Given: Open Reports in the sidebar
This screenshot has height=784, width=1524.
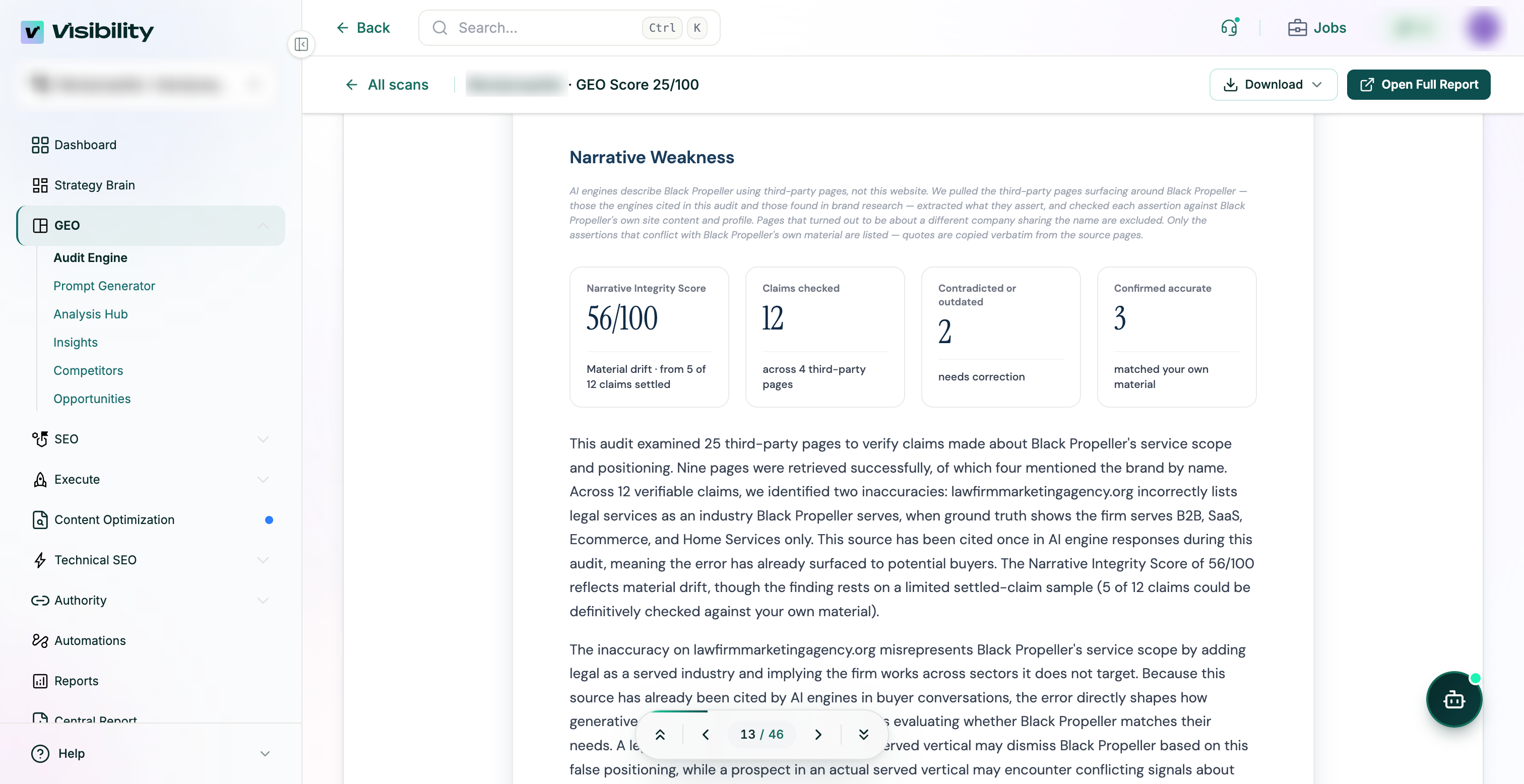Looking at the screenshot, I should [151, 680].
